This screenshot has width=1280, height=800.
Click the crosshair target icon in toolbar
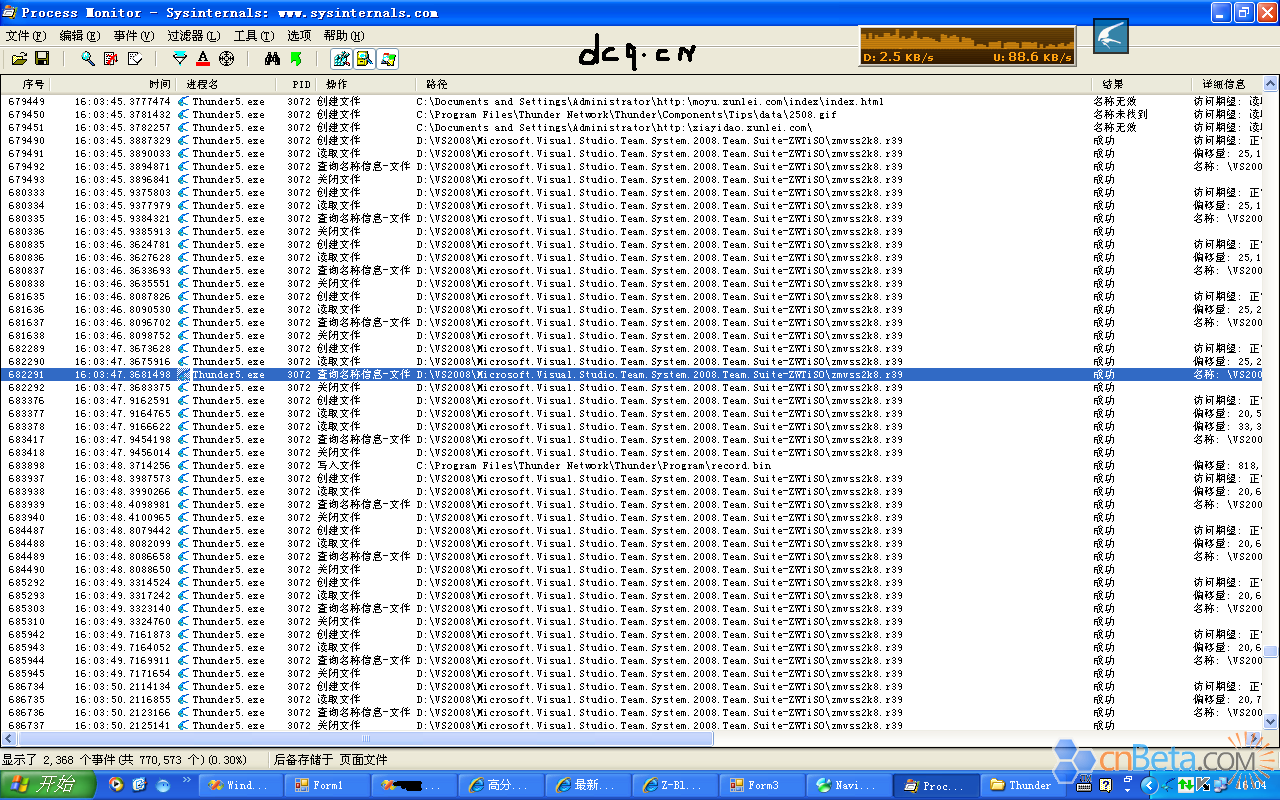(x=226, y=59)
